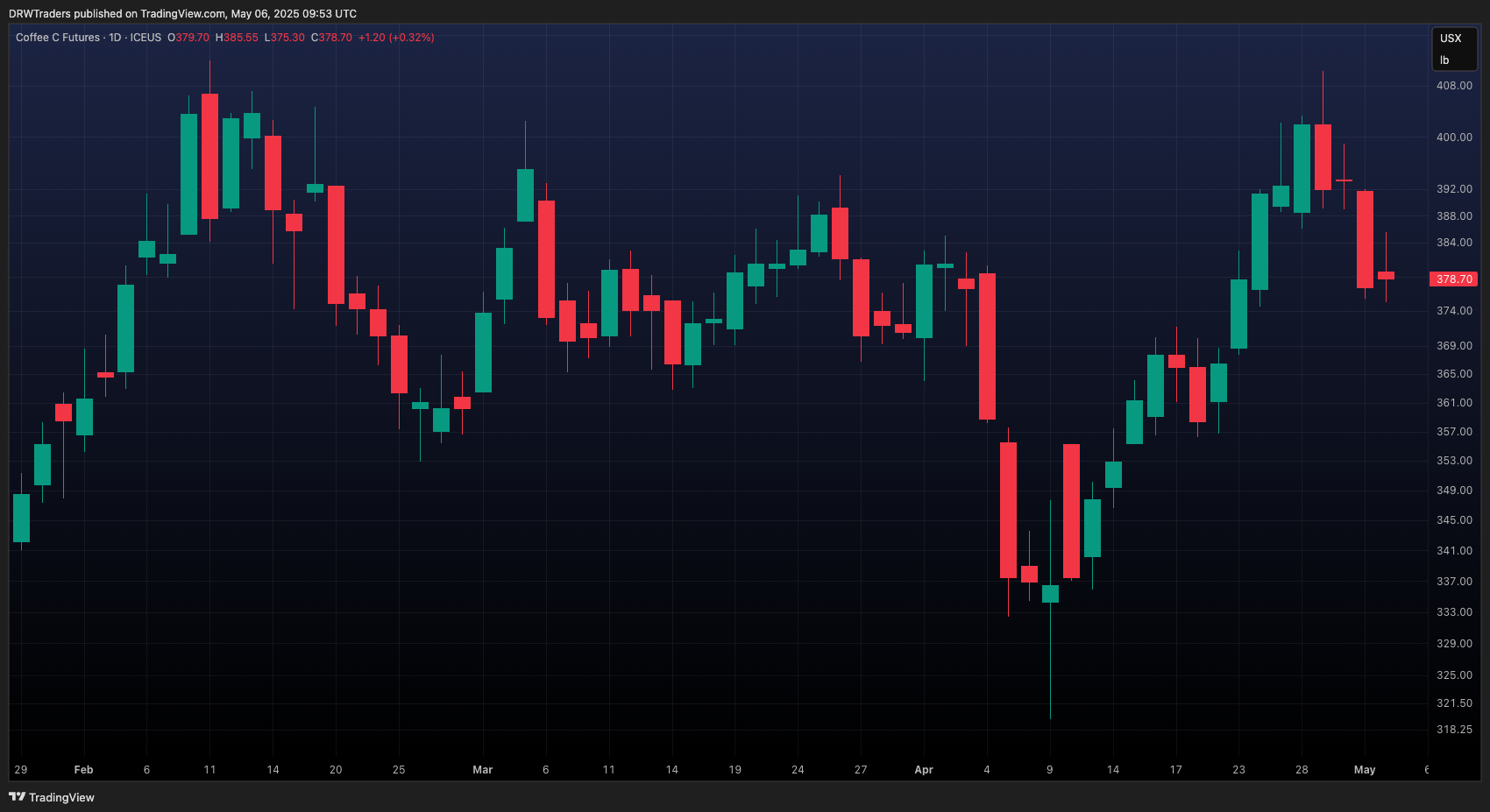The width and height of the screenshot is (1490, 812).
Task: Click the USX lb currency unit box
Action: click(1454, 49)
